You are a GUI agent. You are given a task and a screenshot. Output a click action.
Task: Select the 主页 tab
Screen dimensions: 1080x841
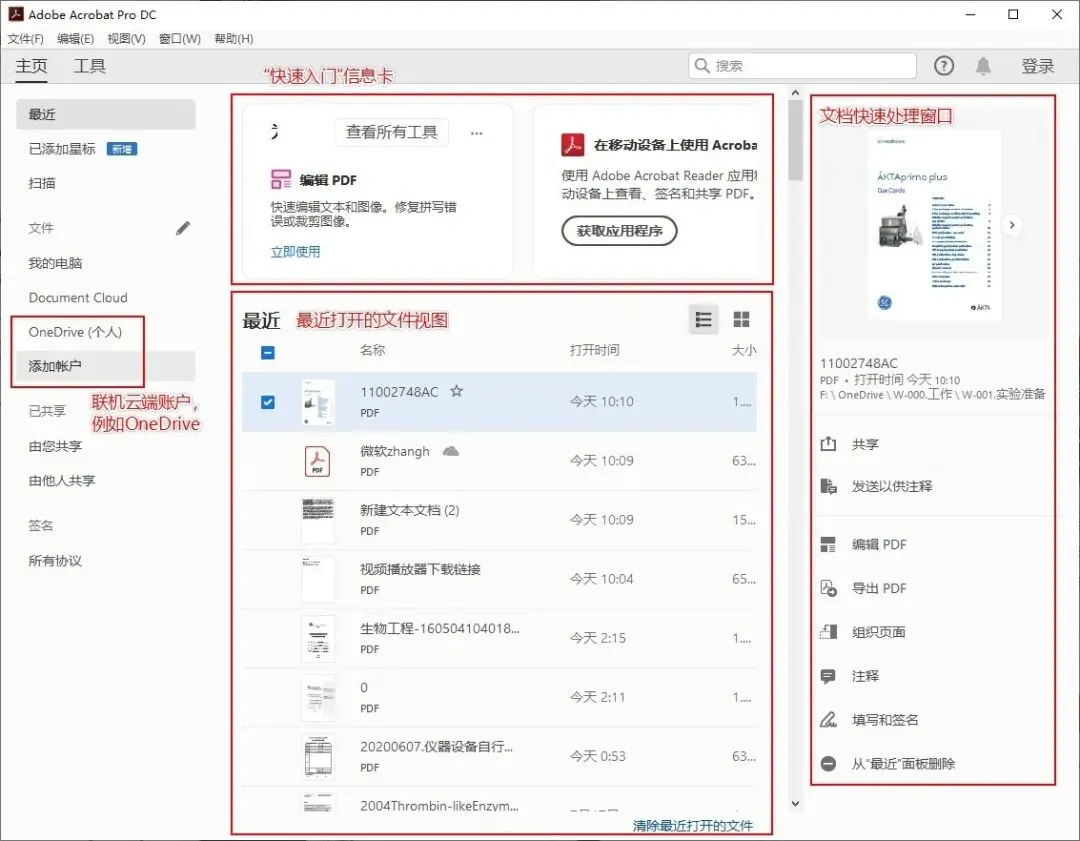click(x=32, y=66)
